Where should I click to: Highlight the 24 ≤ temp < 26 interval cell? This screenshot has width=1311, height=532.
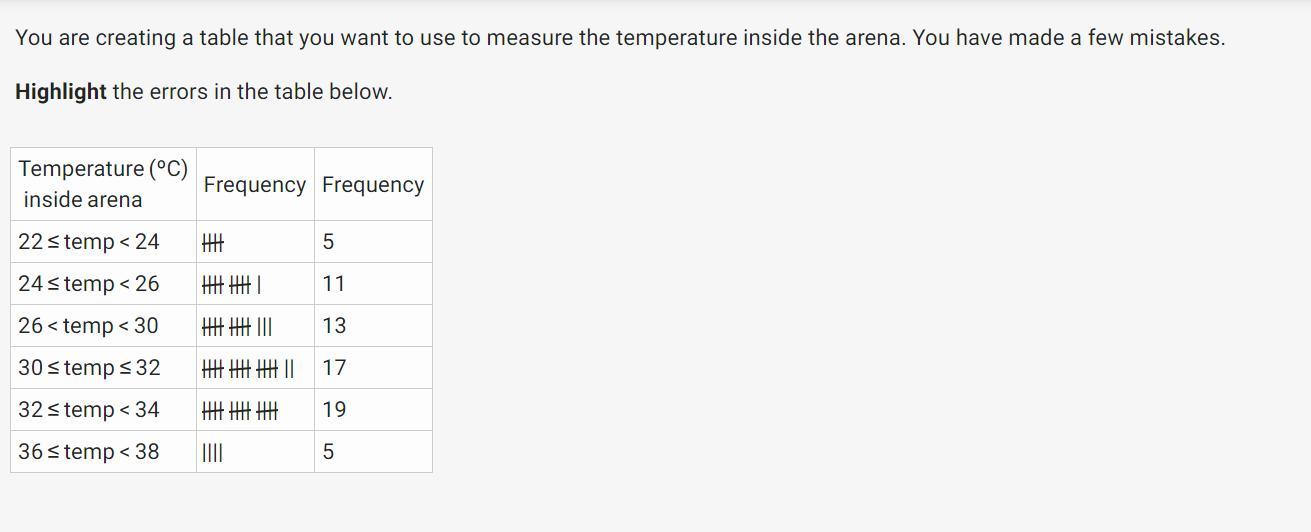click(89, 284)
